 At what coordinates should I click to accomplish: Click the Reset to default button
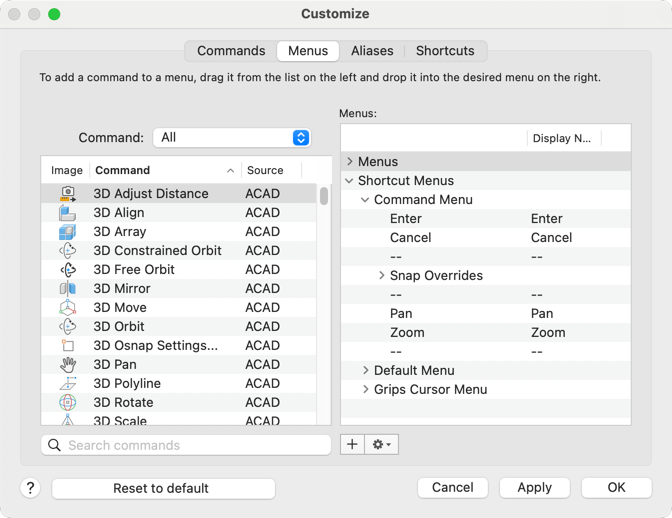(163, 488)
